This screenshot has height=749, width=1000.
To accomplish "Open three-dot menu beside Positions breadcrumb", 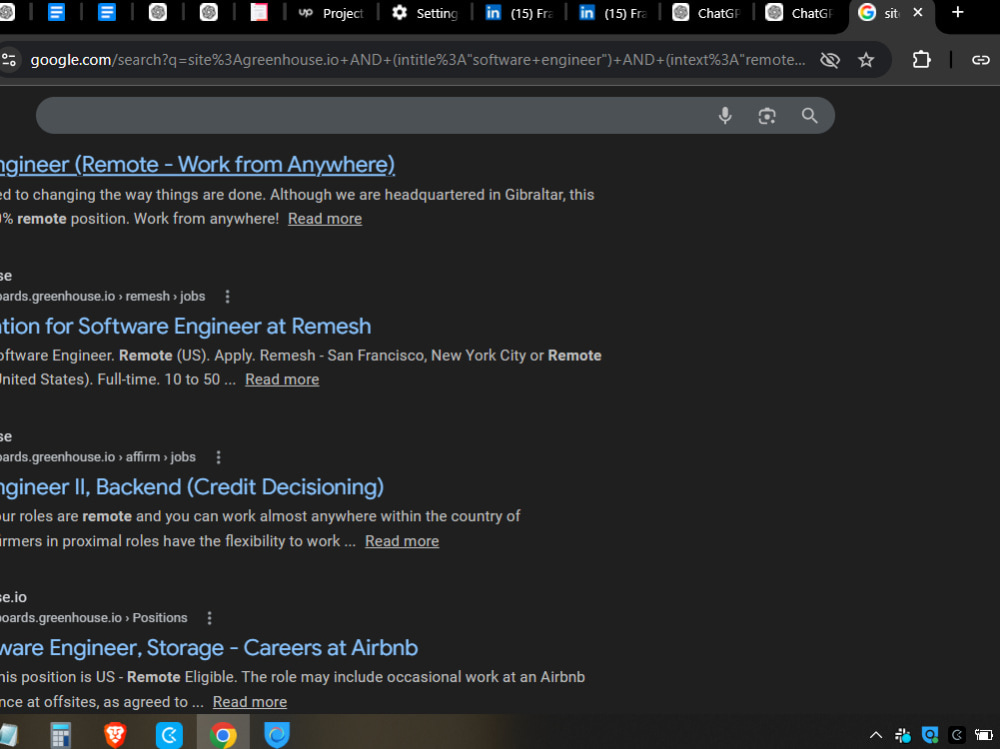I will 209,618.
